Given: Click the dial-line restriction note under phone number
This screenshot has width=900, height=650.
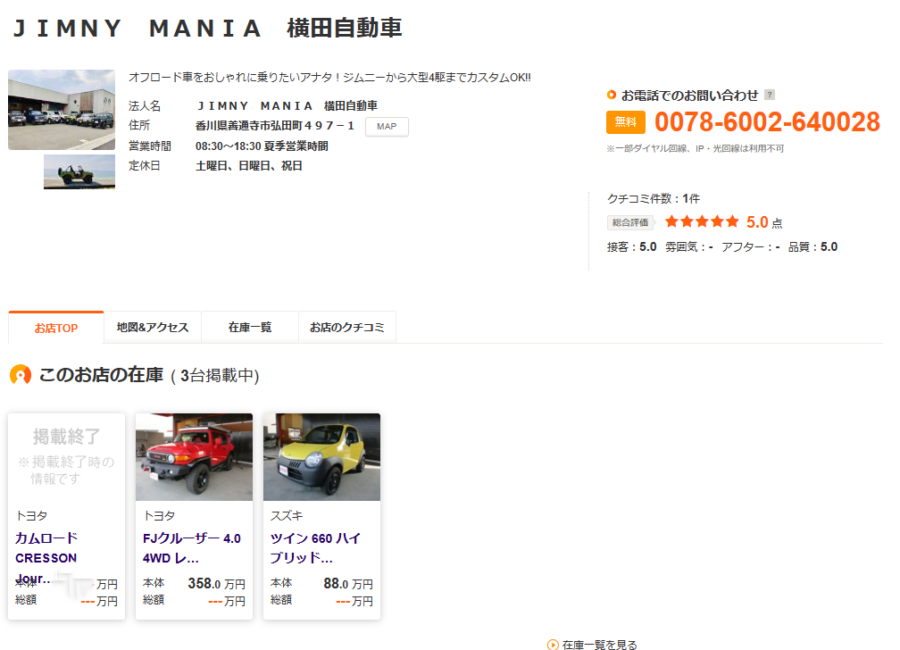Looking at the screenshot, I should click(x=695, y=149).
